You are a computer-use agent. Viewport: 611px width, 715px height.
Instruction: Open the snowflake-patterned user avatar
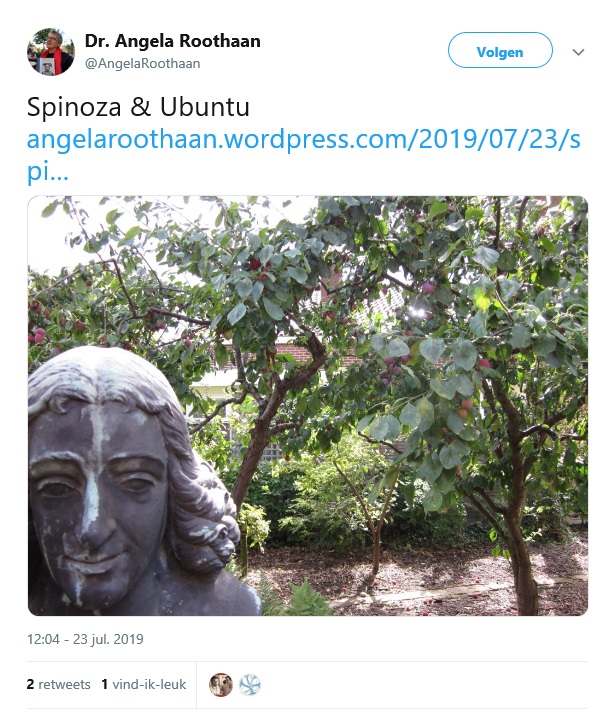click(250, 685)
